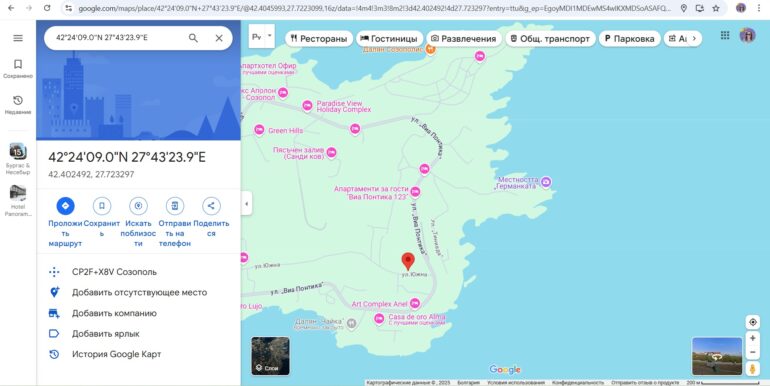Reload the page in the browser
Image resolution: width=770 pixels, height=386 pixels.
[x=47, y=8]
